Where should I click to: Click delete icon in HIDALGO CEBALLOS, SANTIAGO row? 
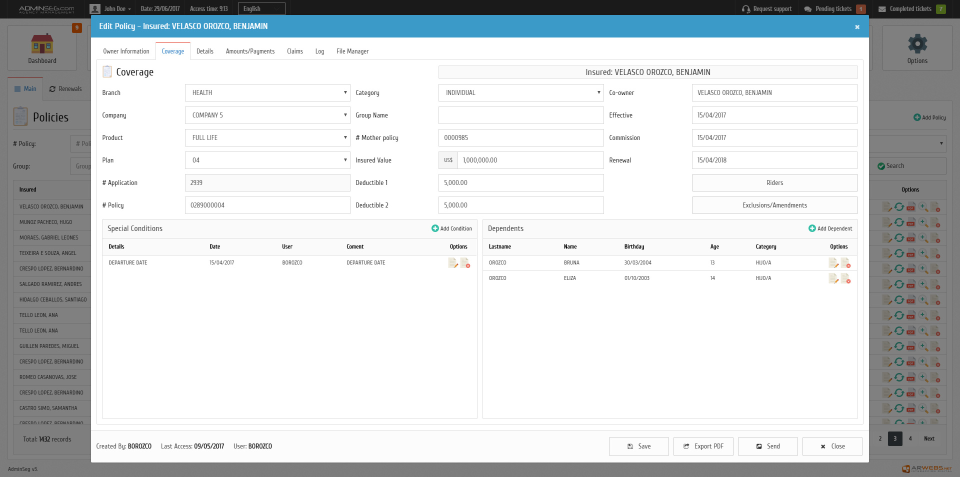coord(936,299)
